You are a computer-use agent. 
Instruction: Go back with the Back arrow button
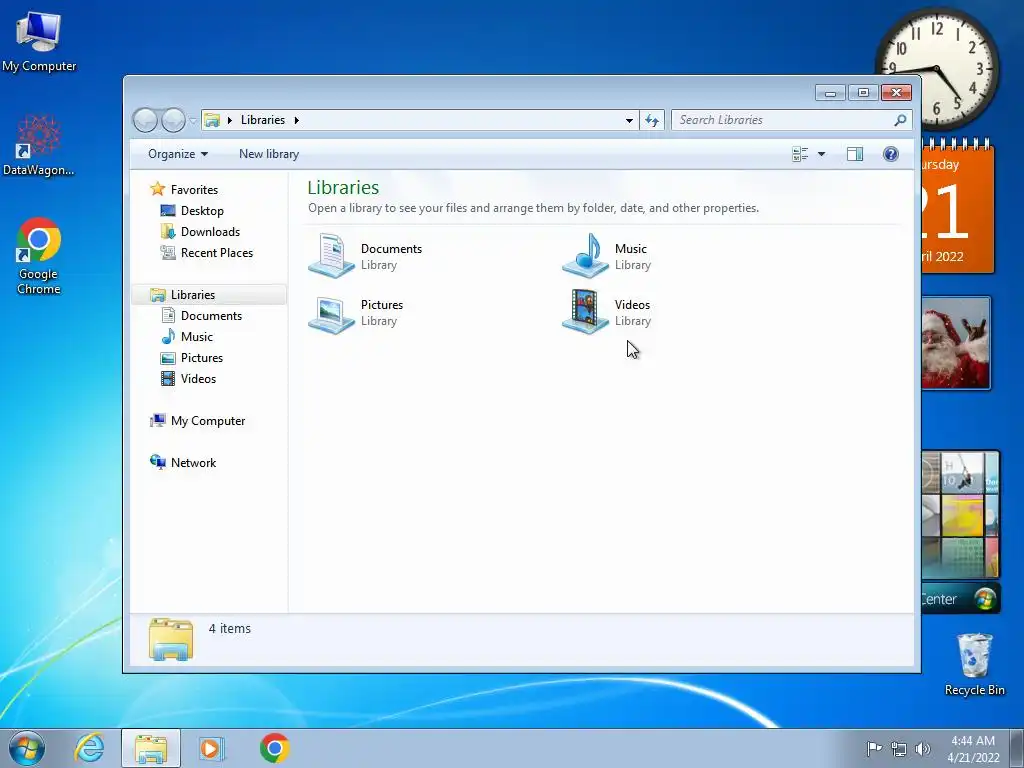point(145,120)
